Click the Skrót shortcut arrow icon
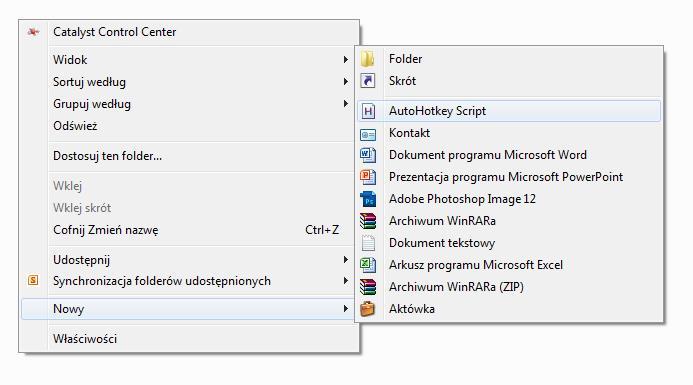This screenshot has height=385, width=693. 368,81
